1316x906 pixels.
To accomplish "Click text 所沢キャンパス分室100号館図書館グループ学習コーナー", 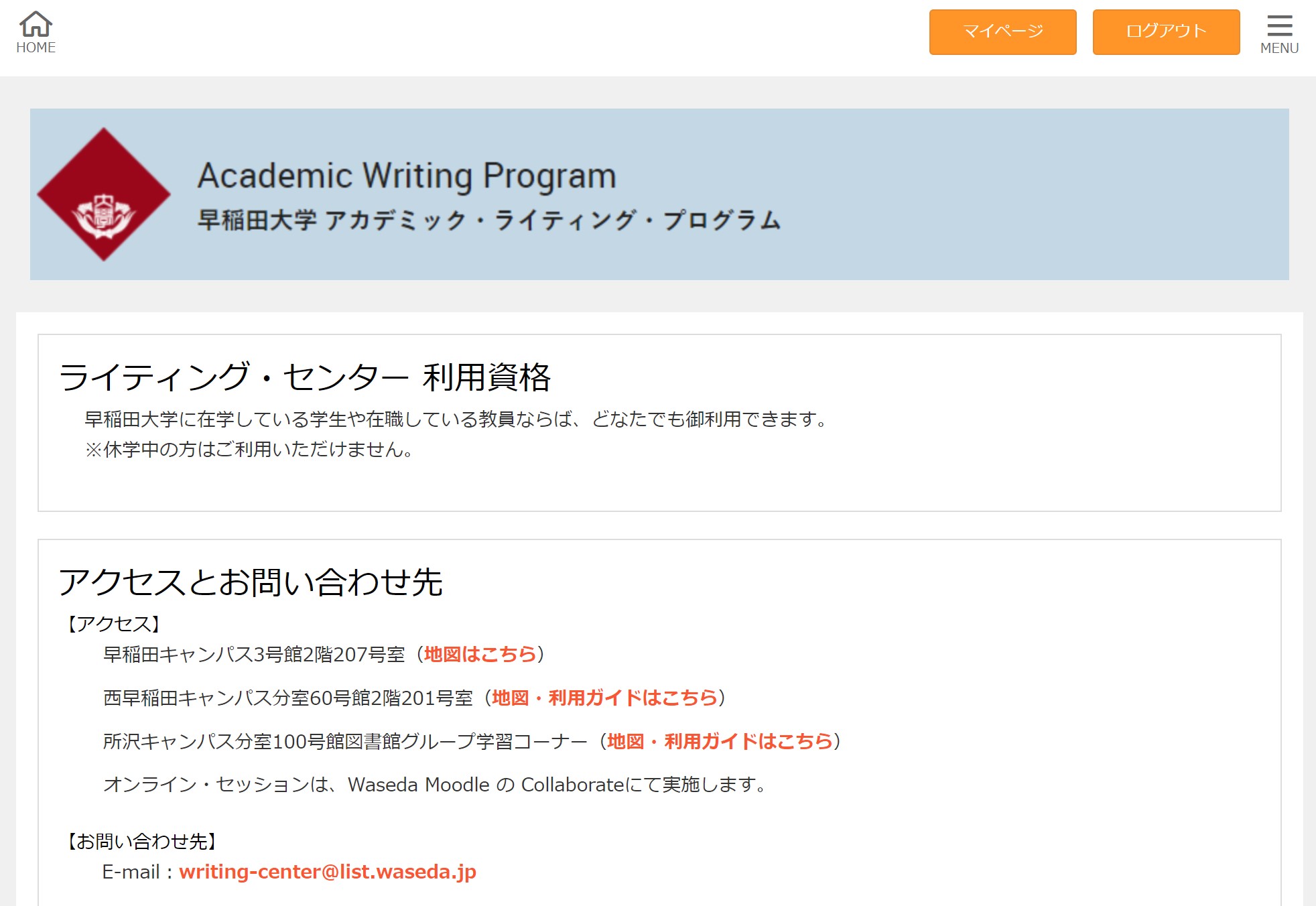I will click(345, 741).
